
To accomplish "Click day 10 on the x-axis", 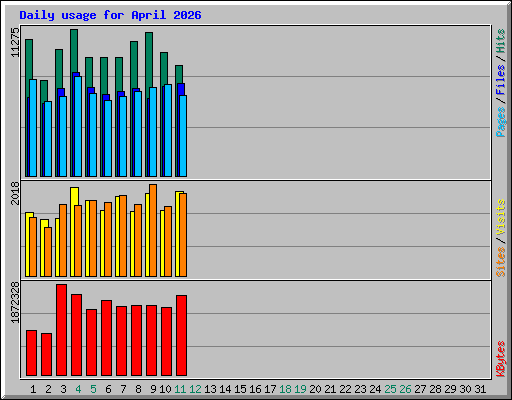I will pyautogui.click(x=165, y=389).
